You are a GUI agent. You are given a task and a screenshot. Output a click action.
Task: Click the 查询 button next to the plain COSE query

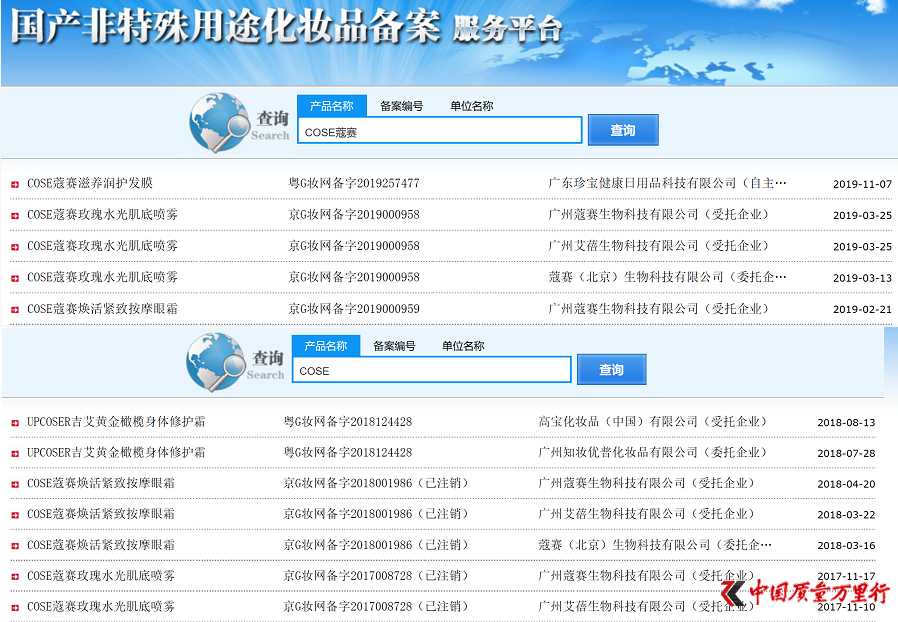tap(612, 369)
